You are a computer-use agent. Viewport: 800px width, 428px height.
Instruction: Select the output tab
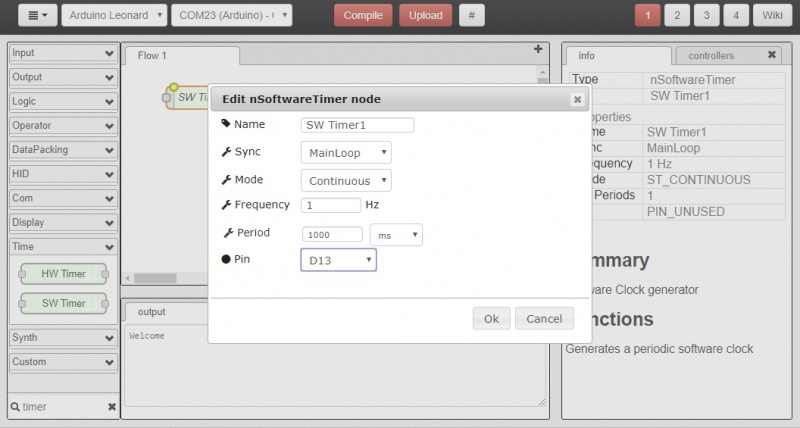[166, 312]
